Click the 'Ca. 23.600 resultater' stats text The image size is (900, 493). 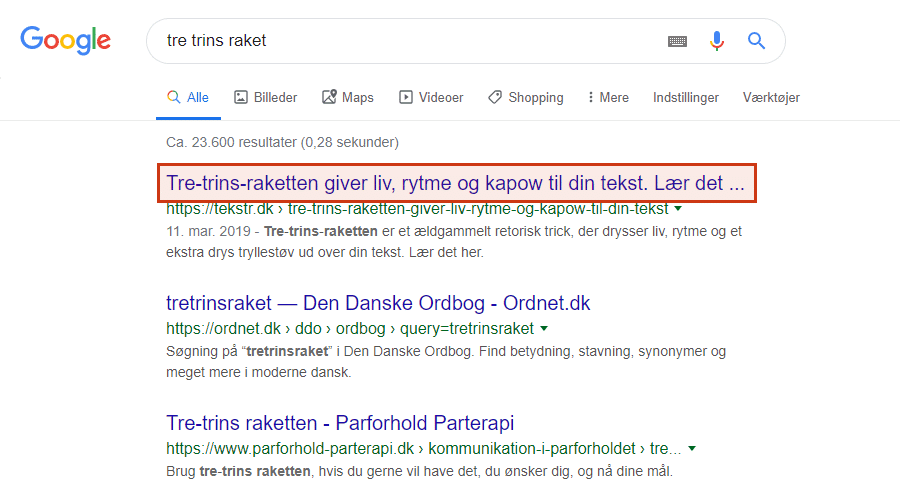click(282, 142)
